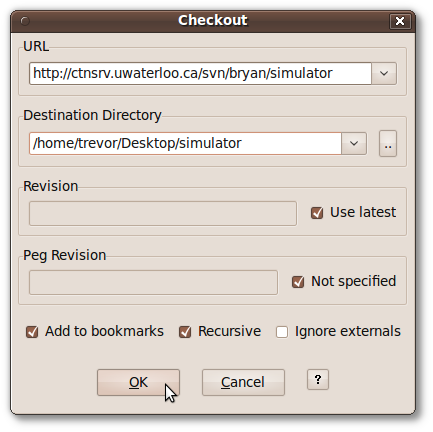Open the Destination Directory dropdown arrow

tap(354, 143)
